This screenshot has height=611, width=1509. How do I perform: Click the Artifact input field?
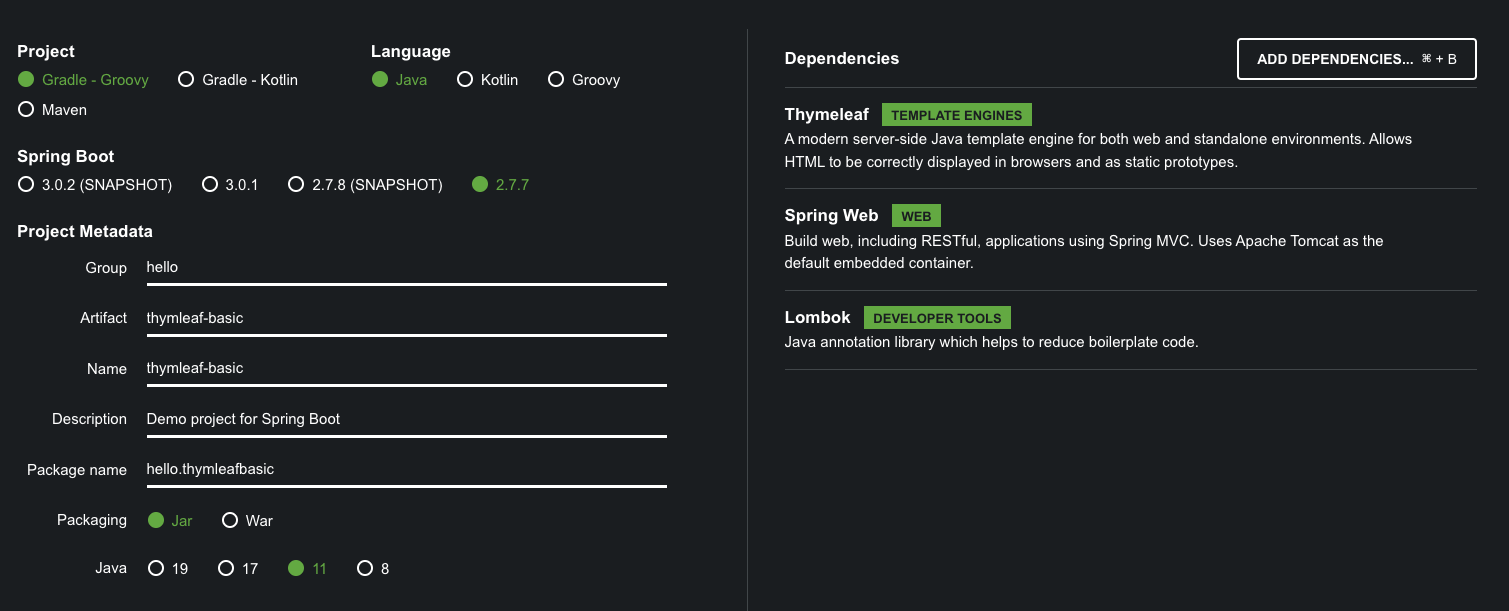(x=406, y=318)
